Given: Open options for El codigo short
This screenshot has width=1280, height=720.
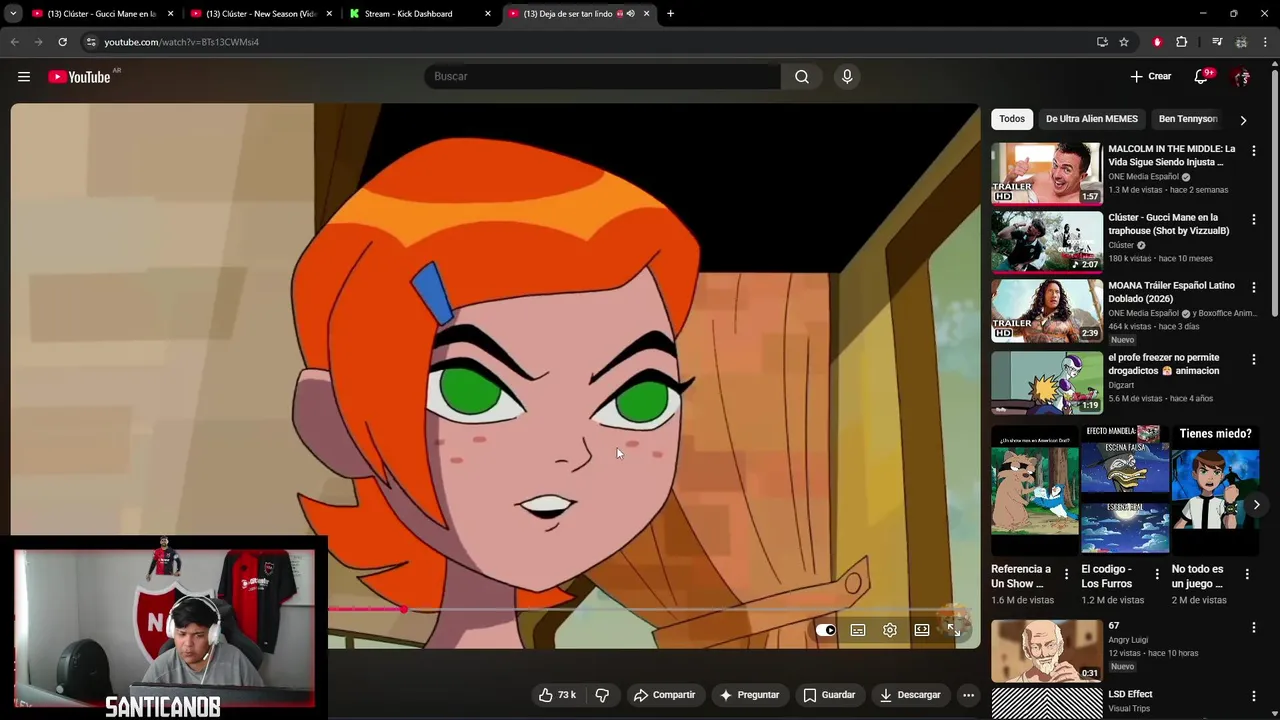Looking at the screenshot, I should click(x=1157, y=574).
